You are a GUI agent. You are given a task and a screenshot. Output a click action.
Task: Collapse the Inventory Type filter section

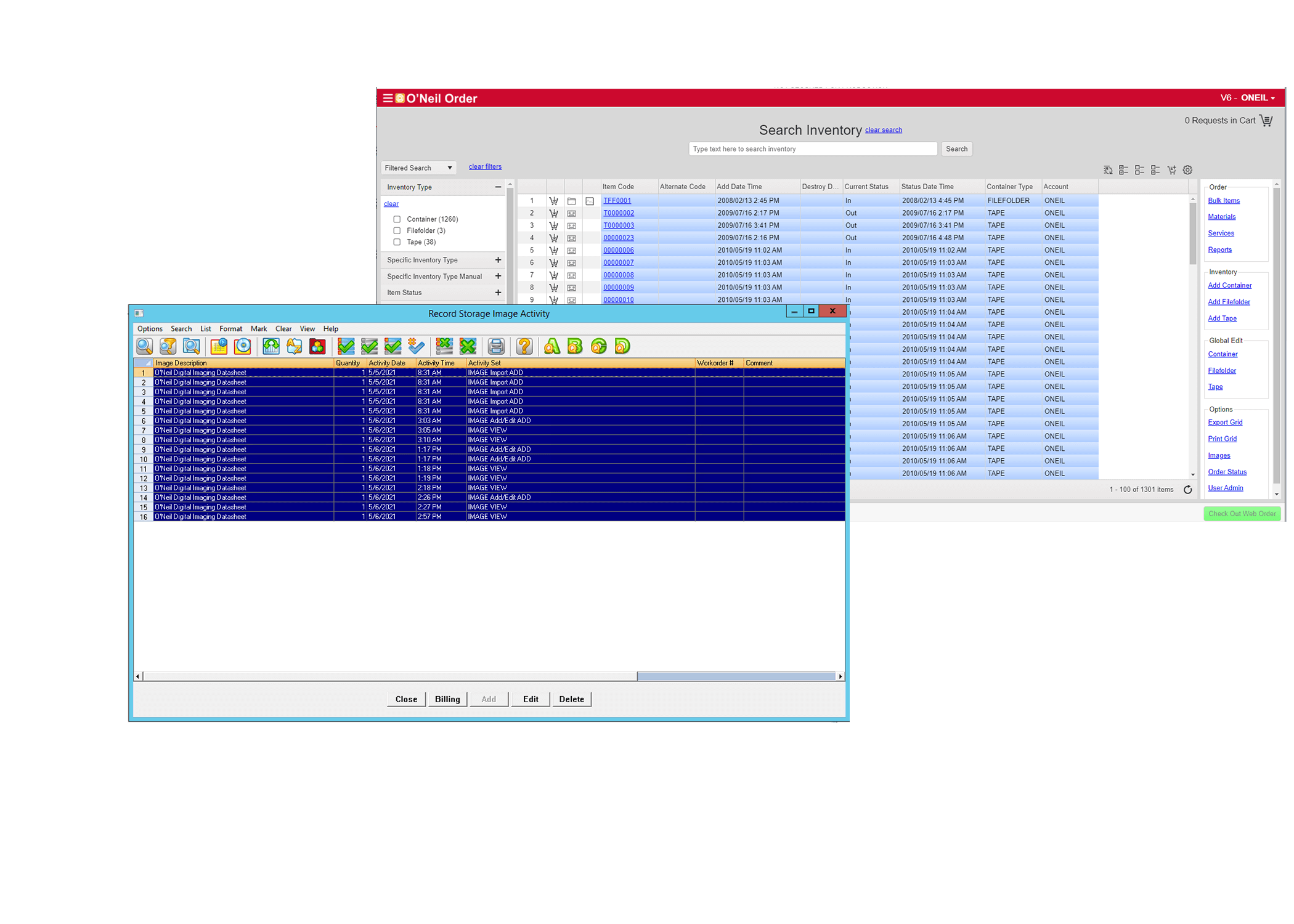coord(498,187)
